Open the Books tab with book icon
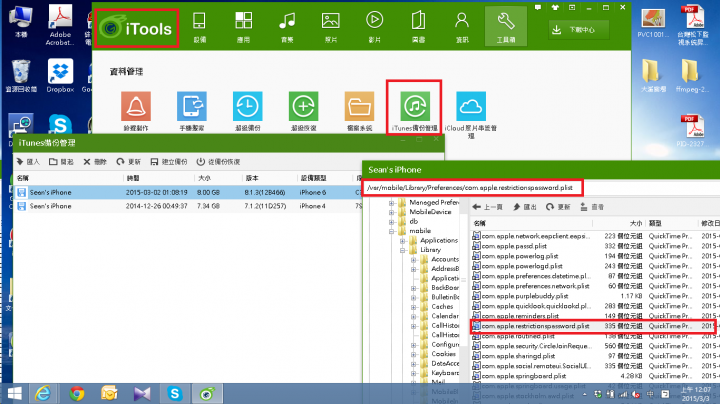The image size is (720, 404). [x=418, y=27]
